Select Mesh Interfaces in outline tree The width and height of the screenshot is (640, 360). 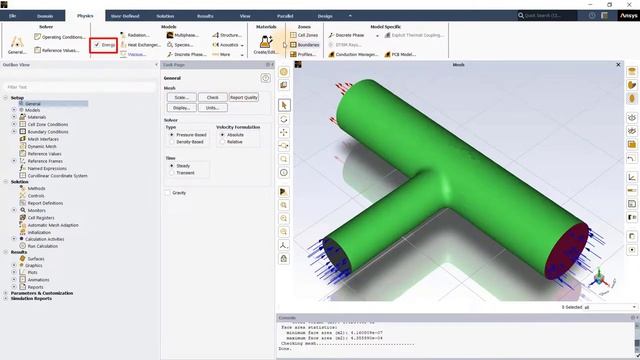(x=43, y=139)
